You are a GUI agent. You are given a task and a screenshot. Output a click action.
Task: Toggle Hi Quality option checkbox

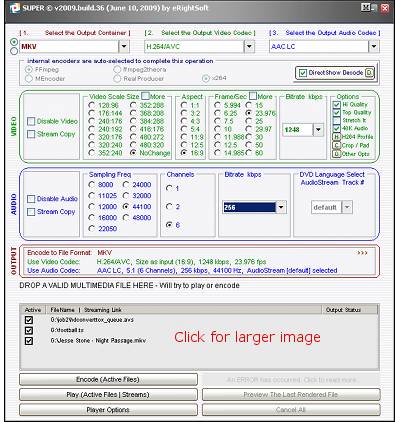[x=337, y=105]
